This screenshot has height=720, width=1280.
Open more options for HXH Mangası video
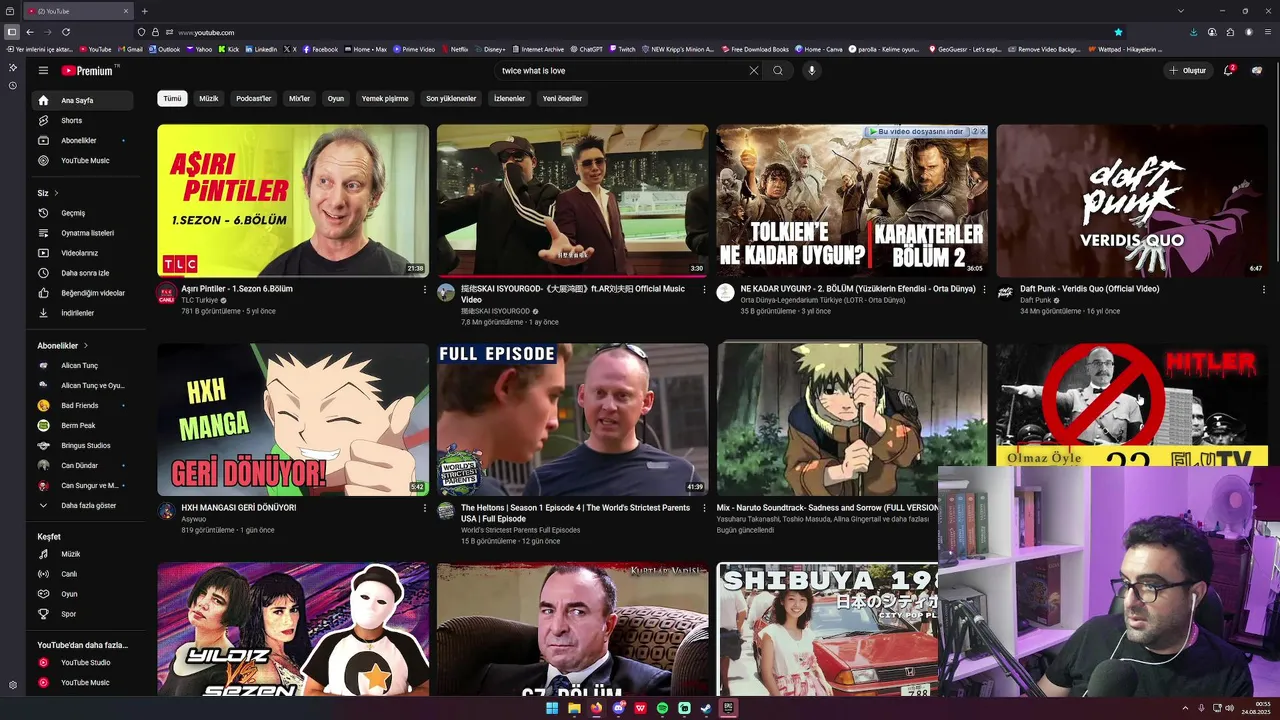(x=424, y=509)
